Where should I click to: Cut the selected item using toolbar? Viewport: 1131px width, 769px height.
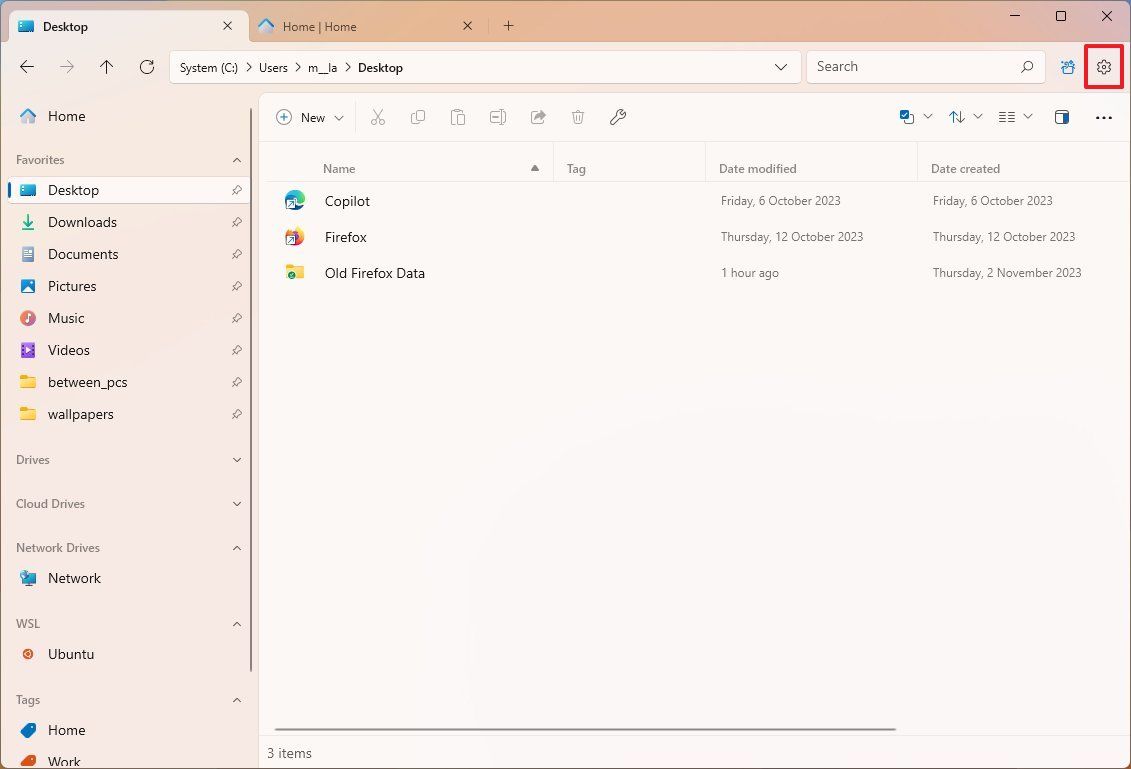coord(378,117)
